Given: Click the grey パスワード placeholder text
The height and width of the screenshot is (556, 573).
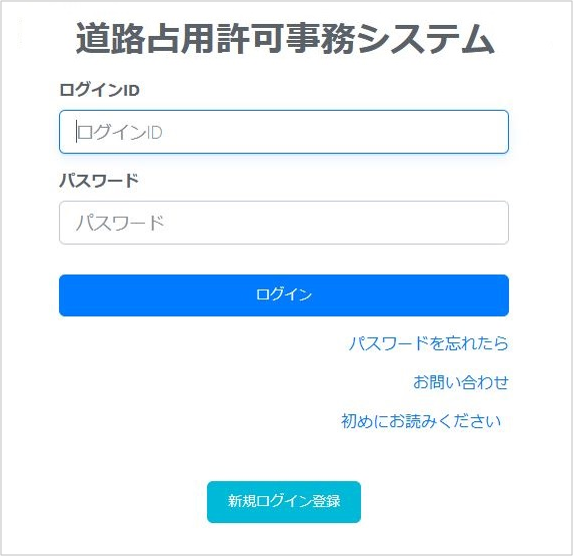Looking at the screenshot, I should [x=120, y=223].
